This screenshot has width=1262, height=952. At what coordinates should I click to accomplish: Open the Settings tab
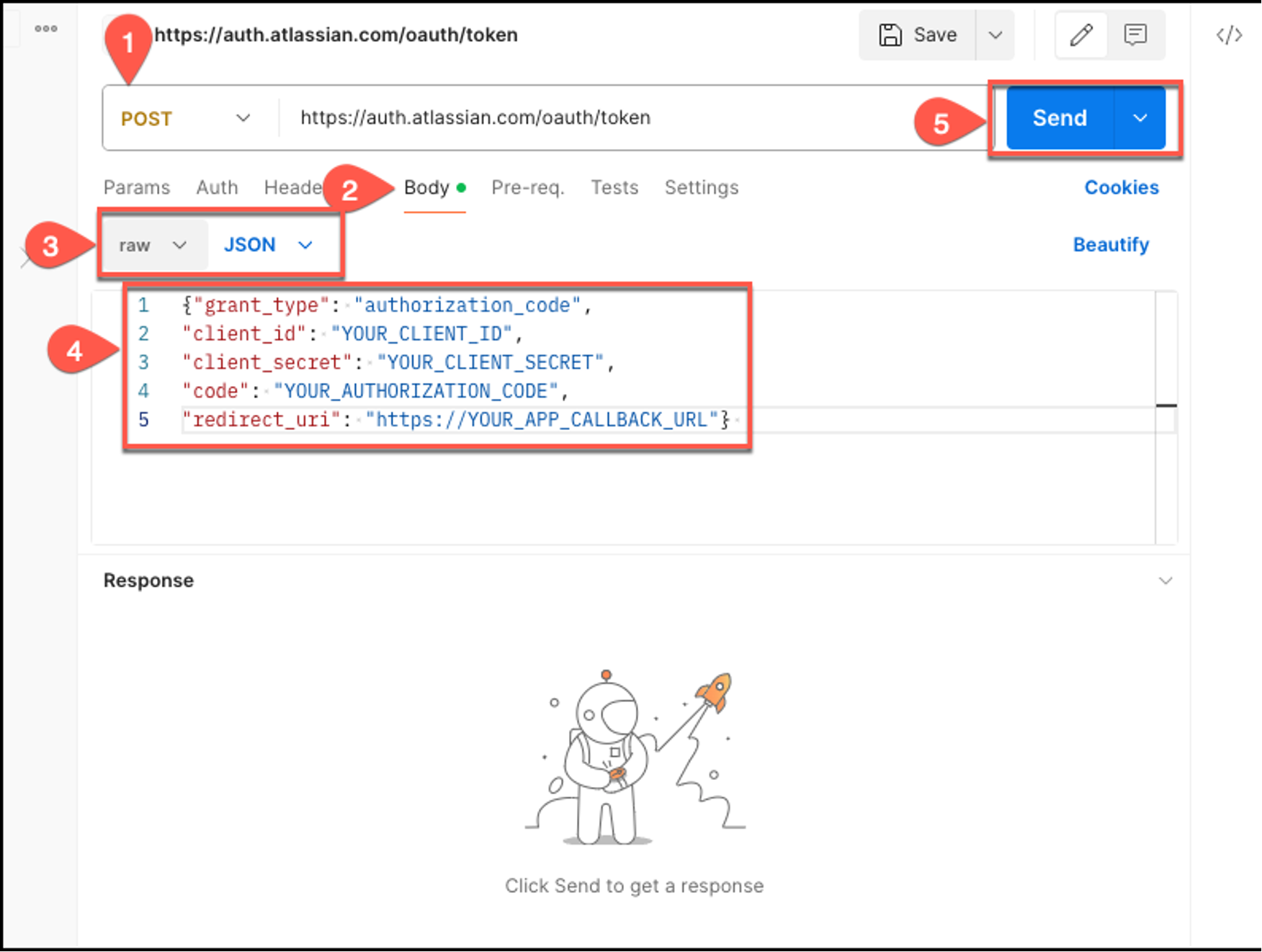(x=702, y=188)
